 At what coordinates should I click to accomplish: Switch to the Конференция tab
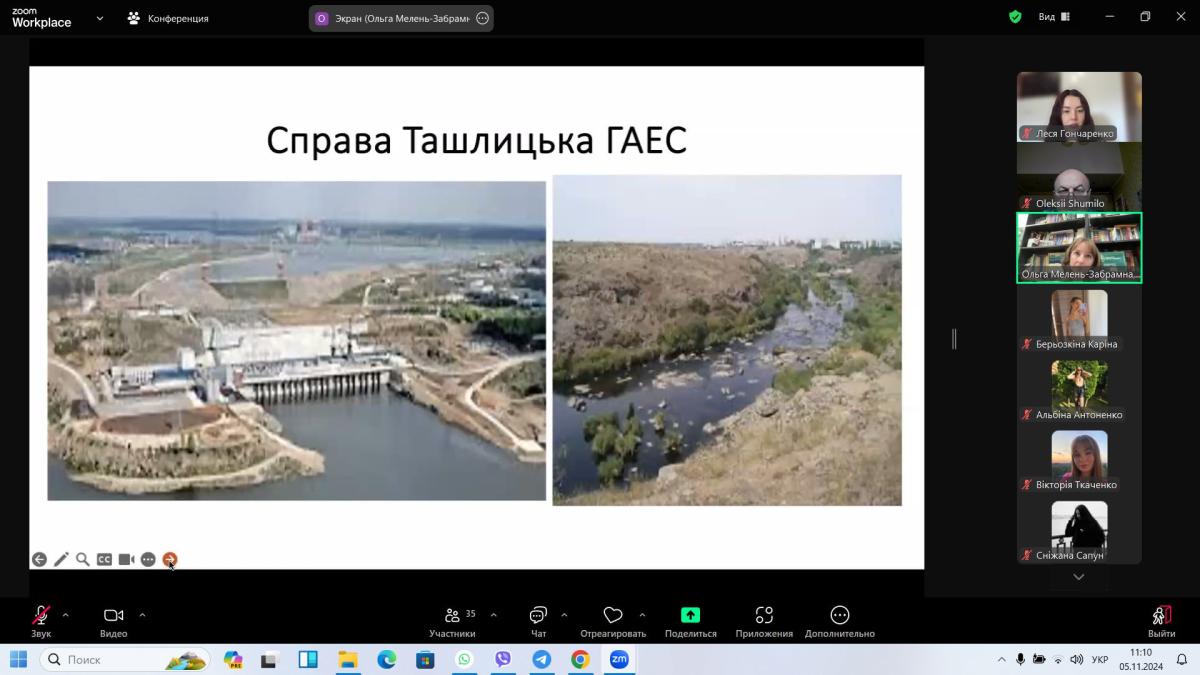[168, 18]
